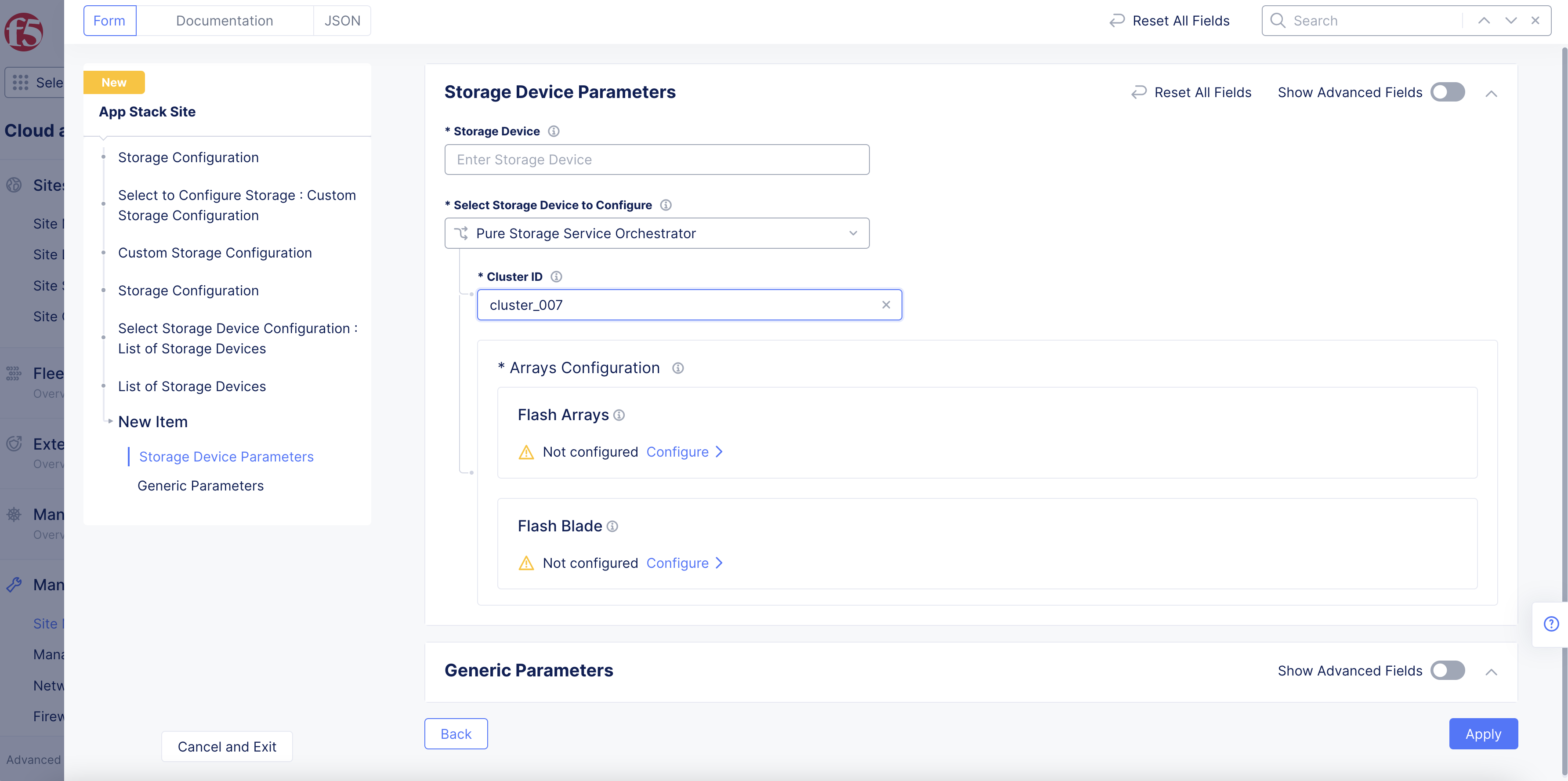Collapse the Storage Device Parameters section
The image size is (1568, 781).
1491,93
